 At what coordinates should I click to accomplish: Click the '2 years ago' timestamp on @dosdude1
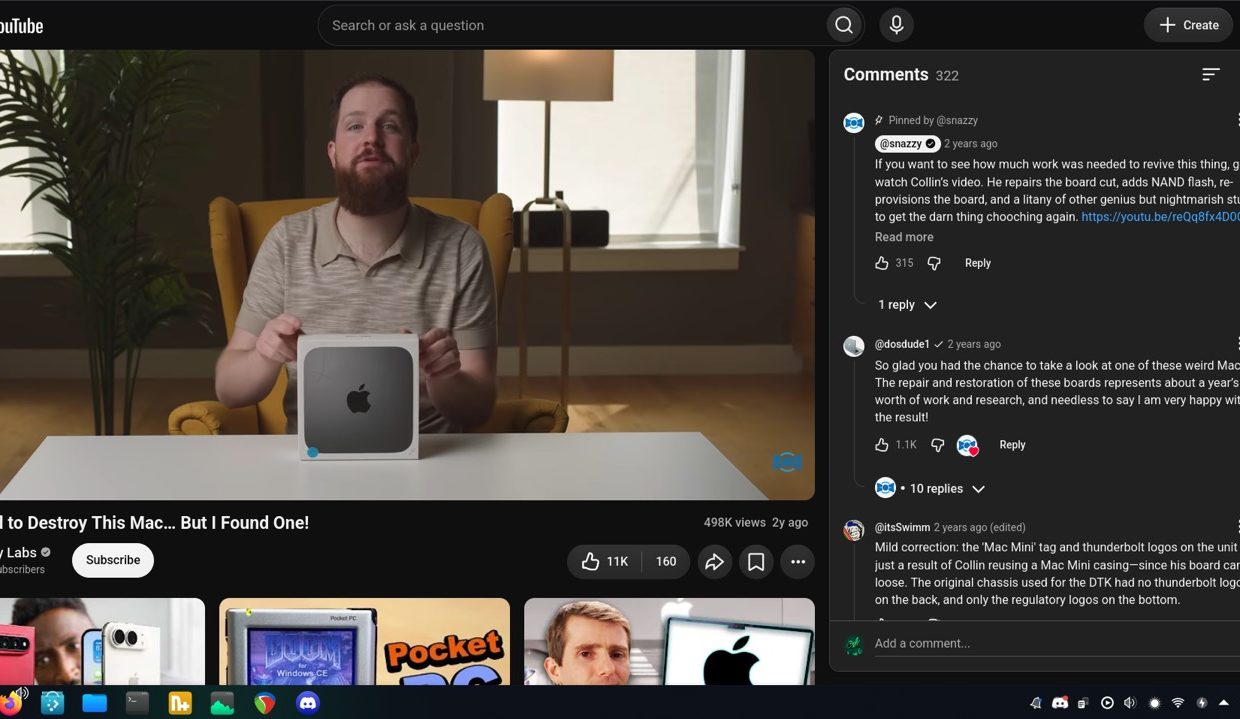click(x=974, y=344)
